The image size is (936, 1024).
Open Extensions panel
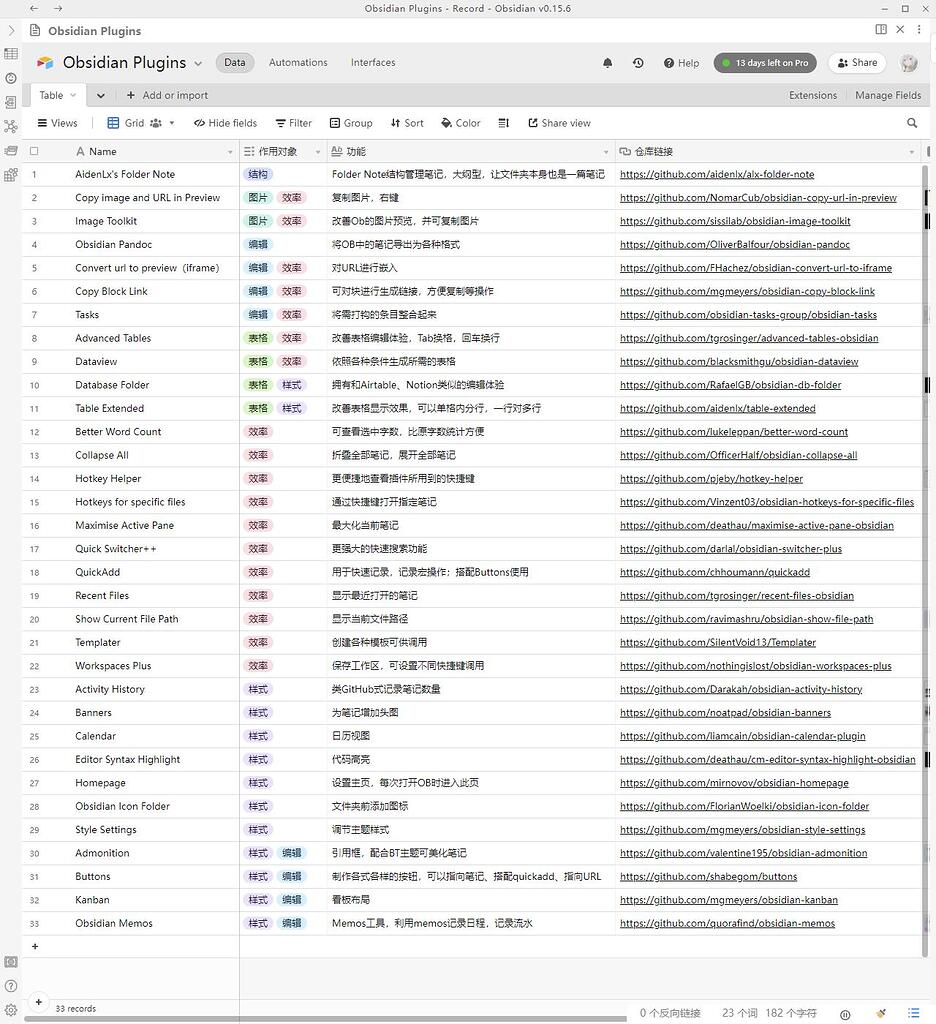[x=813, y=95]
